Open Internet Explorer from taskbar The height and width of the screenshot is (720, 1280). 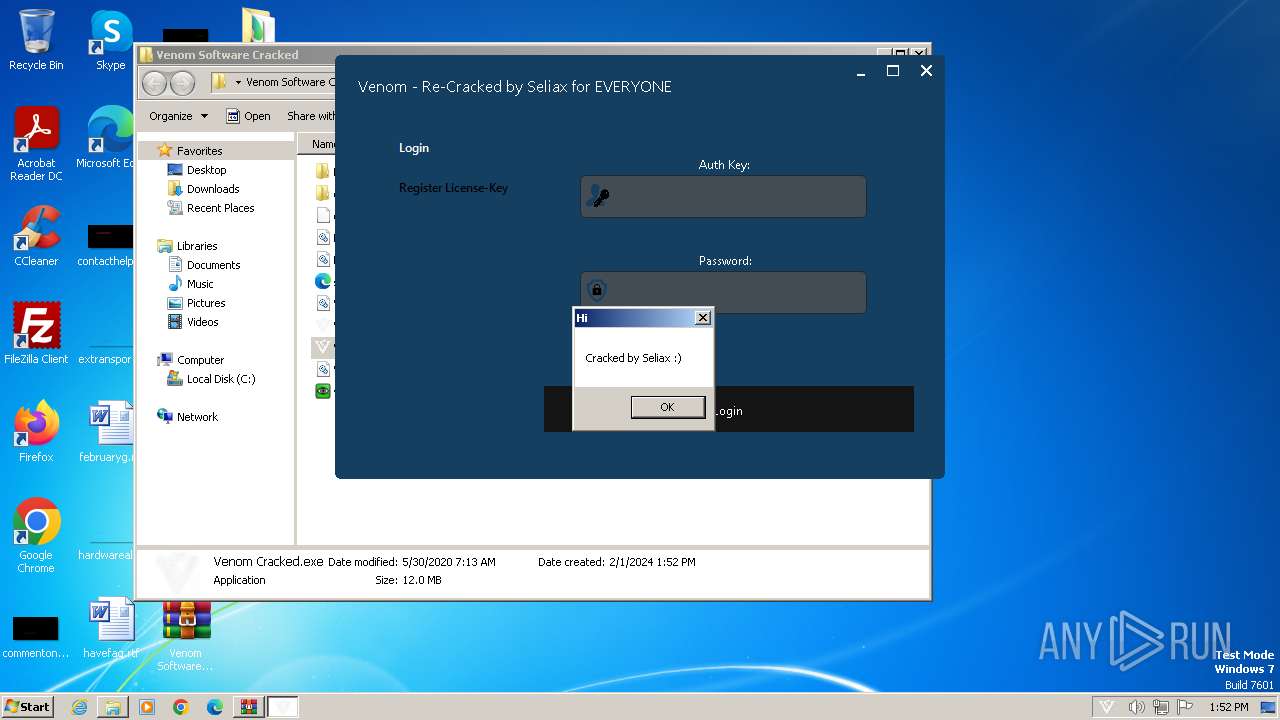pyautogui.click(x=79, y=707)
